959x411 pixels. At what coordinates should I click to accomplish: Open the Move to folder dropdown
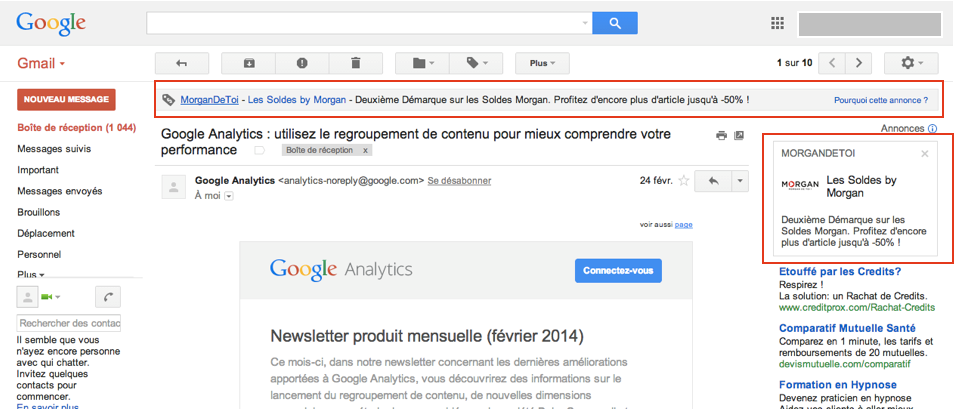point(423,63)
